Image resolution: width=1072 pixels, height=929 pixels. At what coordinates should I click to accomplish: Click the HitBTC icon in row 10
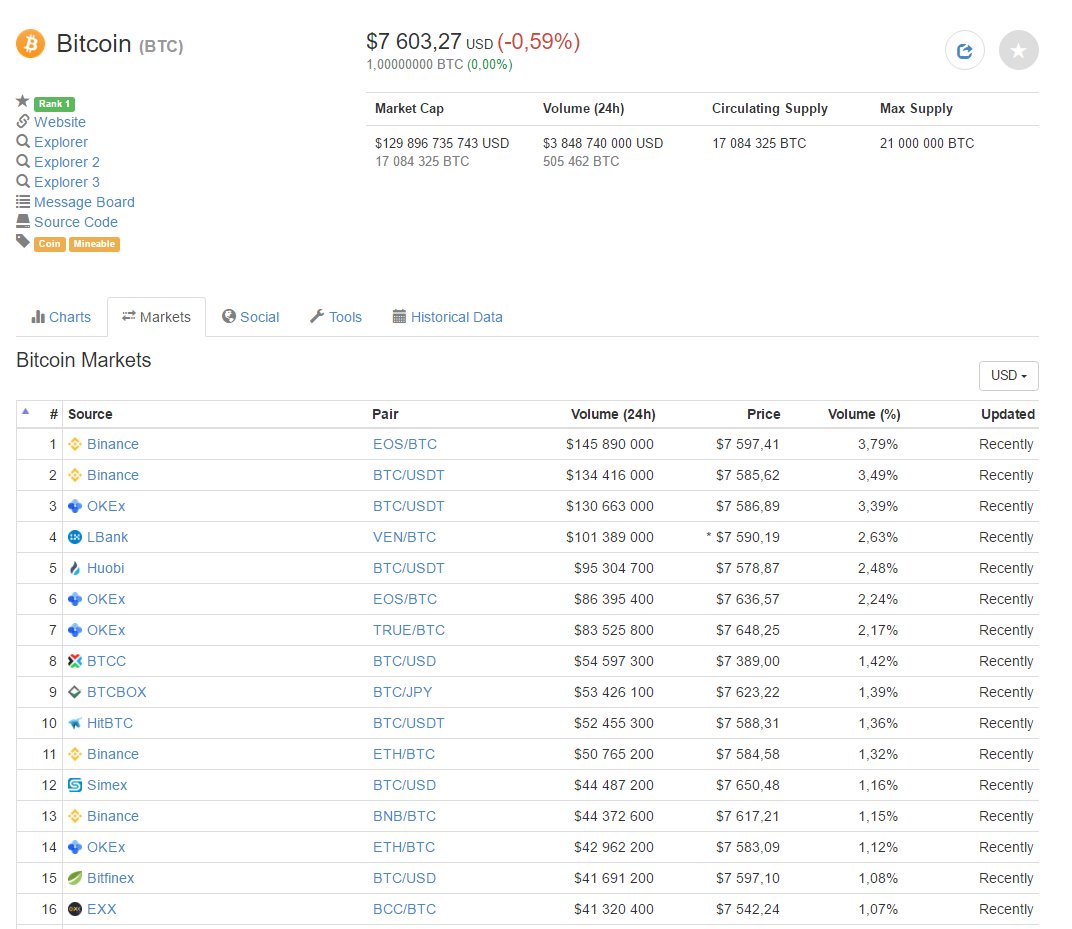click(75, 723)
